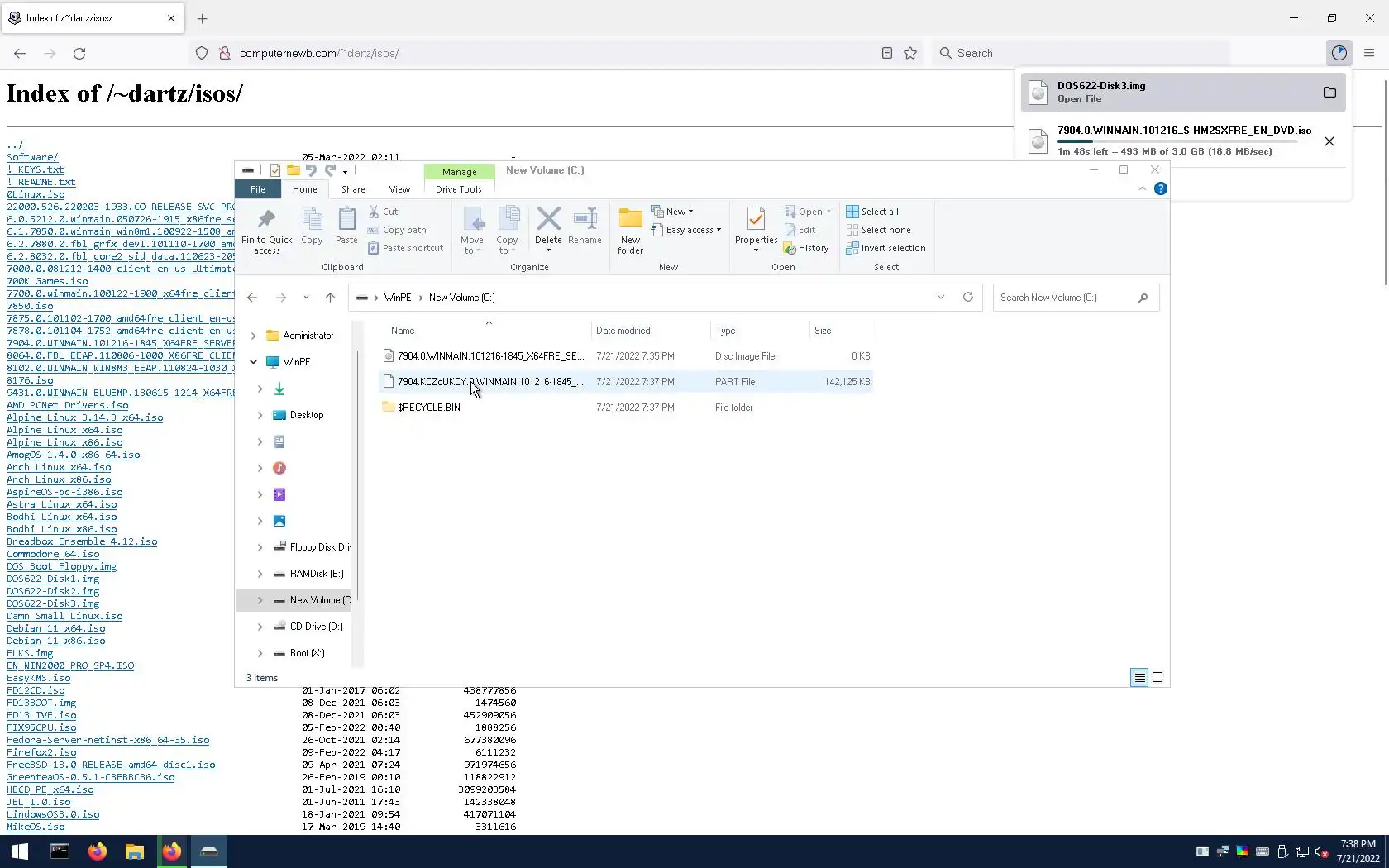
Task: Click Paste shortcut in the ribbon
Action: (x=405, y=248)
